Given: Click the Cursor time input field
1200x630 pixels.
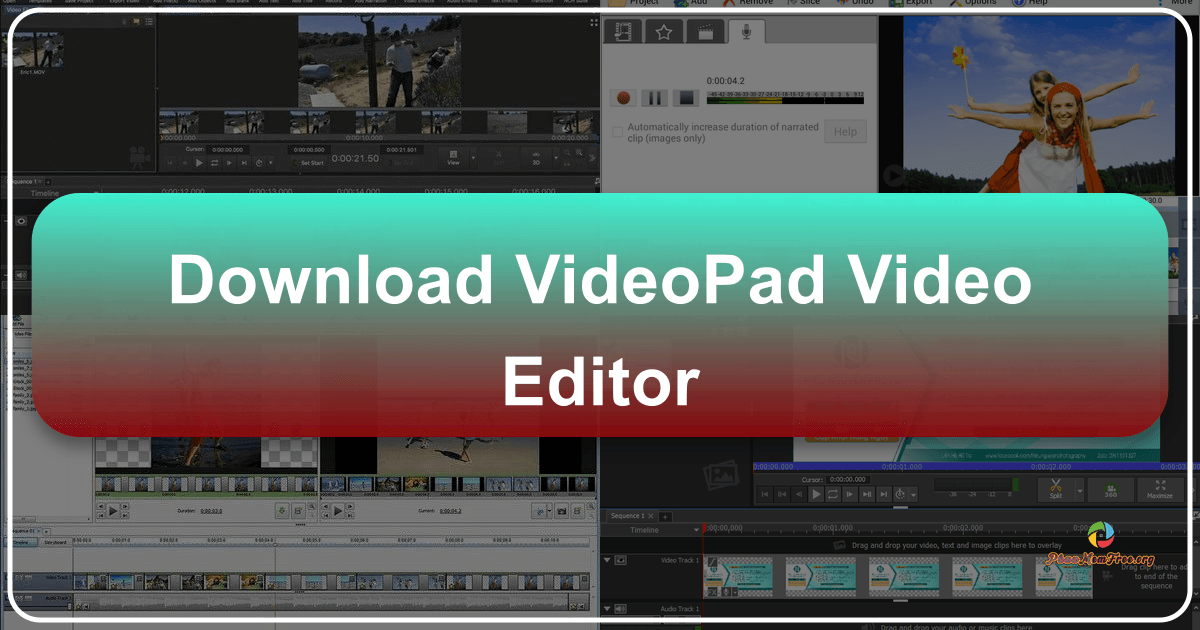Looking at the screenshot, I should click(848, 479).
